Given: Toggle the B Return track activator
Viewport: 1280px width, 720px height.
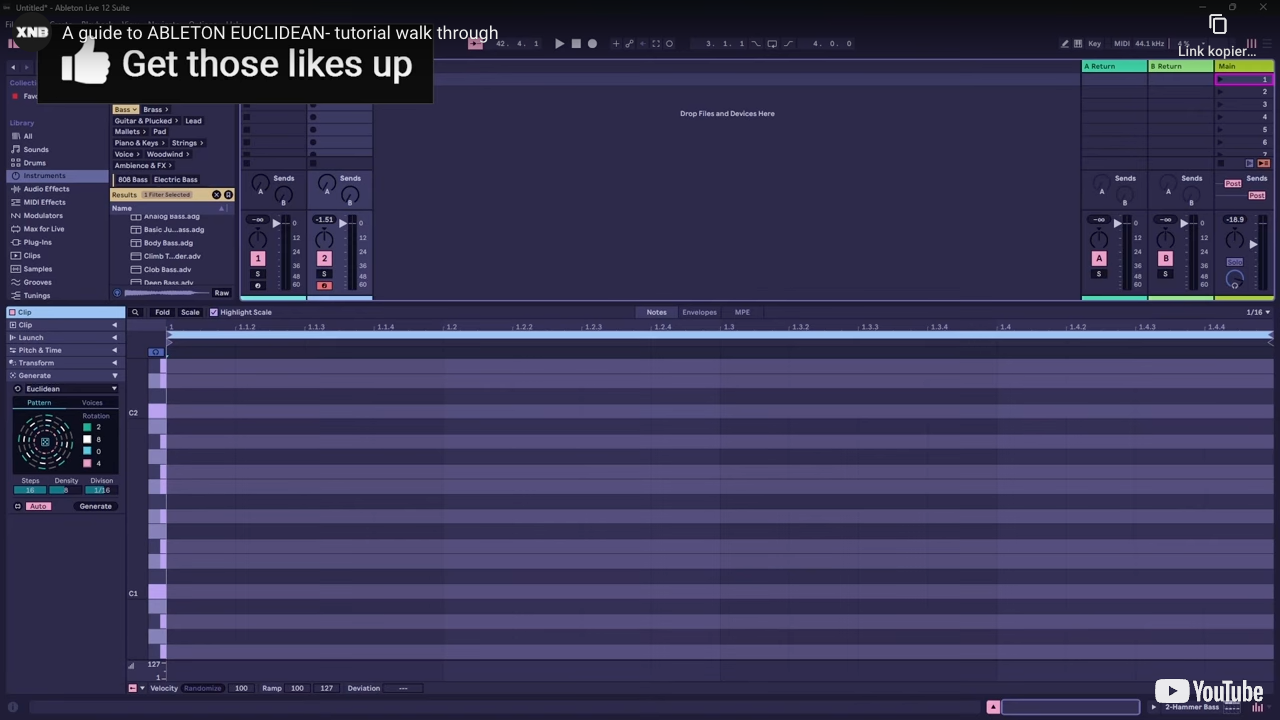Looking at the screenshot, I should [1165, 258].
